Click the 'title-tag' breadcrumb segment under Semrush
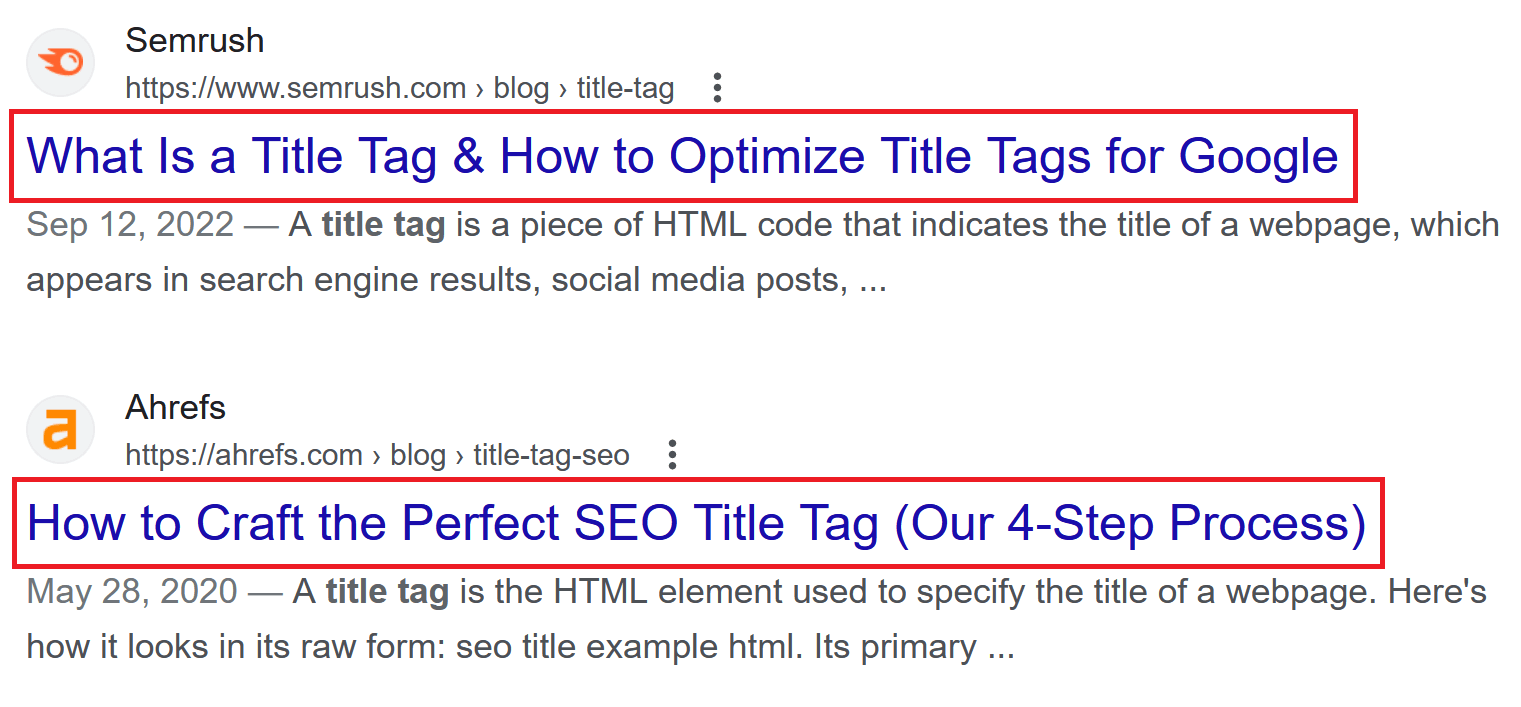1521x707 pixels. click(x=625, y=89)
